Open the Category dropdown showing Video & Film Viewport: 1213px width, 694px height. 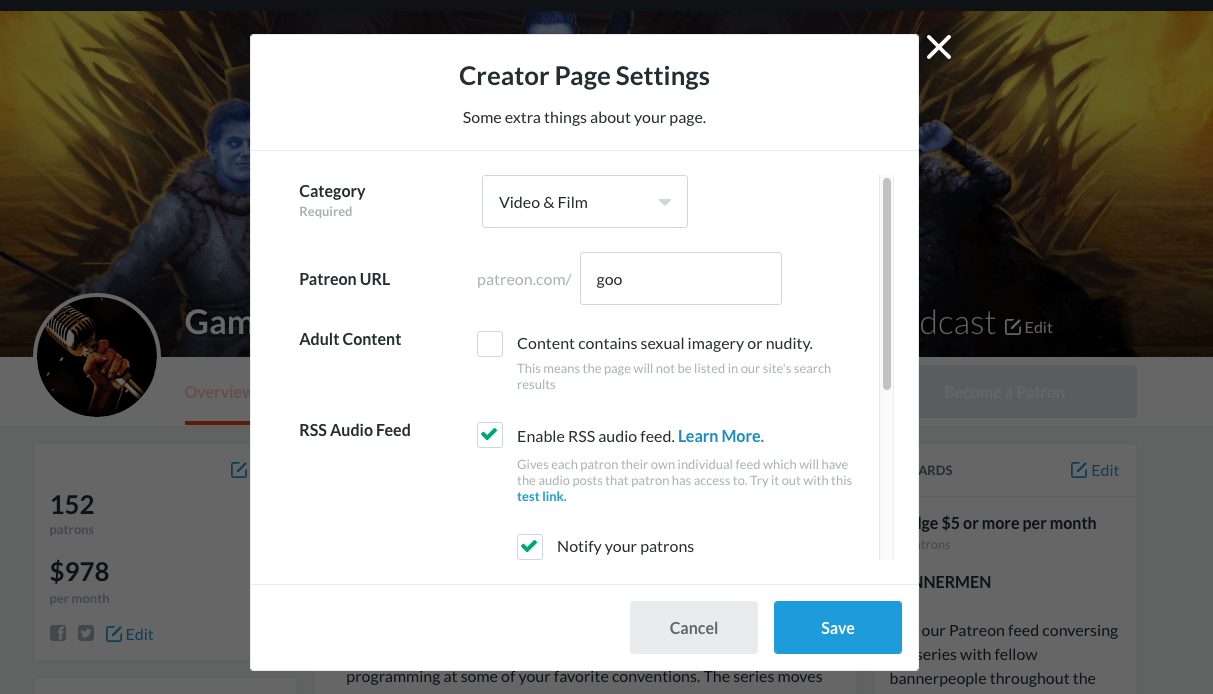click(584, 202)
